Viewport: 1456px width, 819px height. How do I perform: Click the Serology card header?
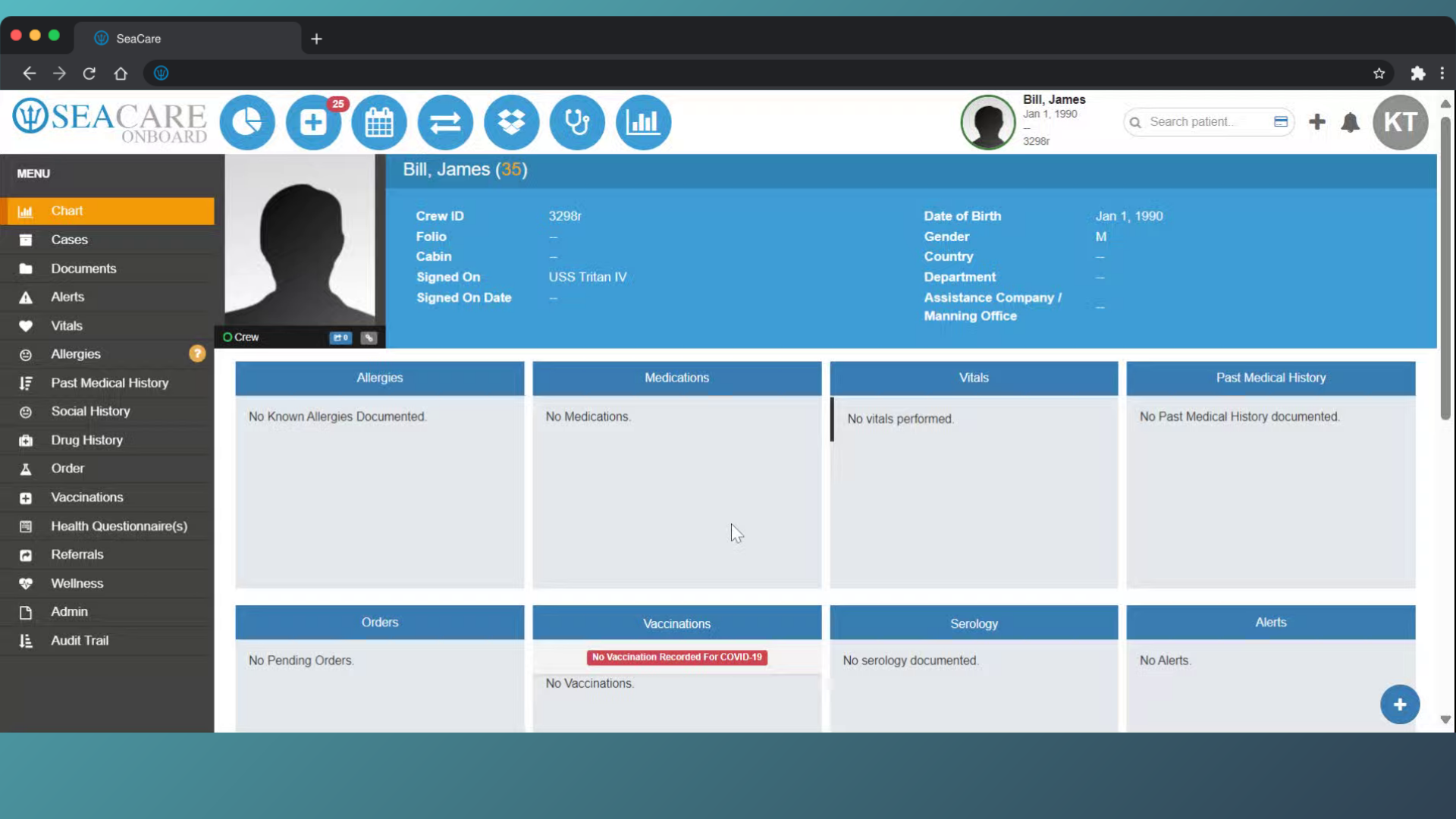[x=974, y=623]
